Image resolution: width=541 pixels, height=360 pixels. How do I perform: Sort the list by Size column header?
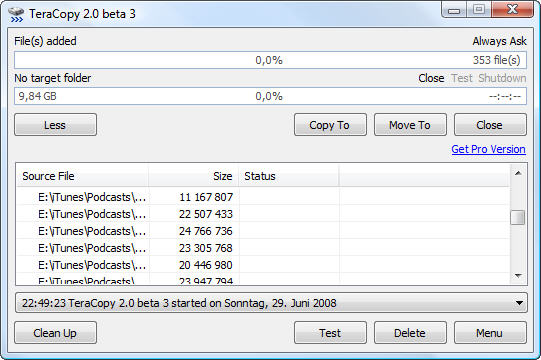click(193, 176)
